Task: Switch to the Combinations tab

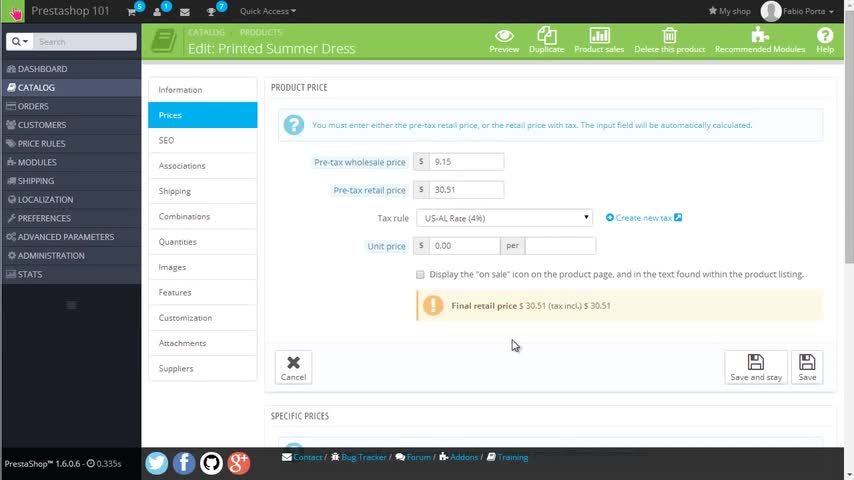Action: pyautogui.click(x=203, y=216)
